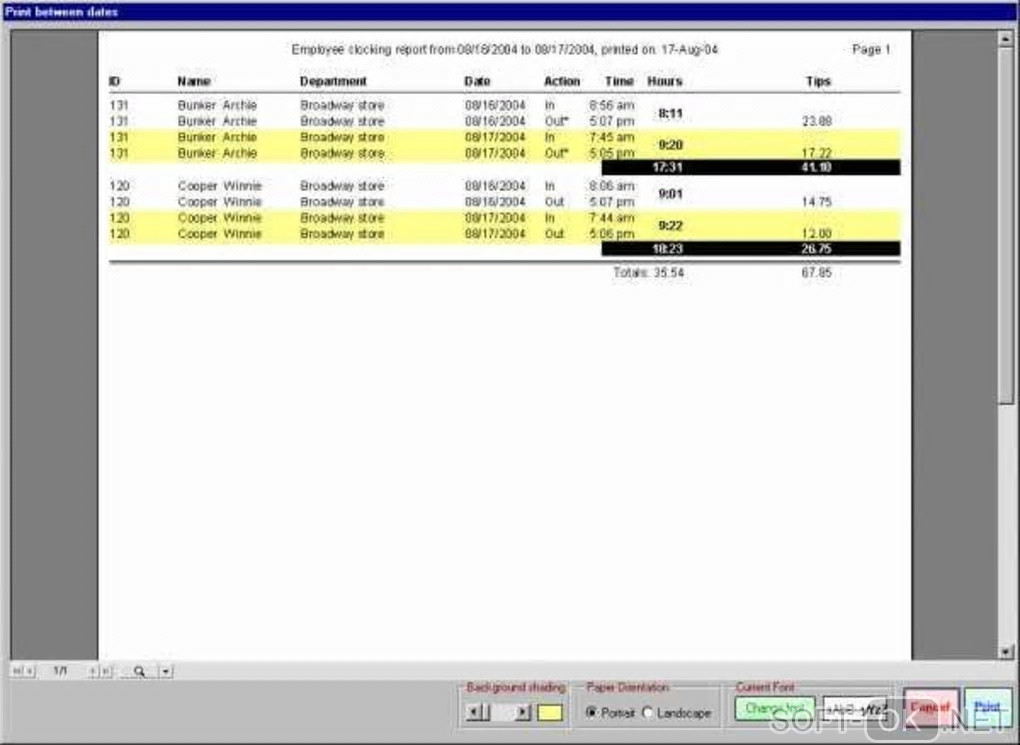Click the Tips column header

[x=818, y=81]
